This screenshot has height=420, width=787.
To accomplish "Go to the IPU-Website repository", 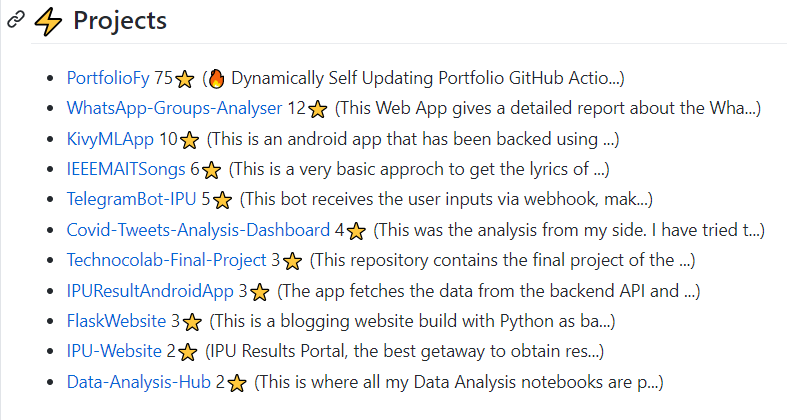I will click(x=114, y=351).
